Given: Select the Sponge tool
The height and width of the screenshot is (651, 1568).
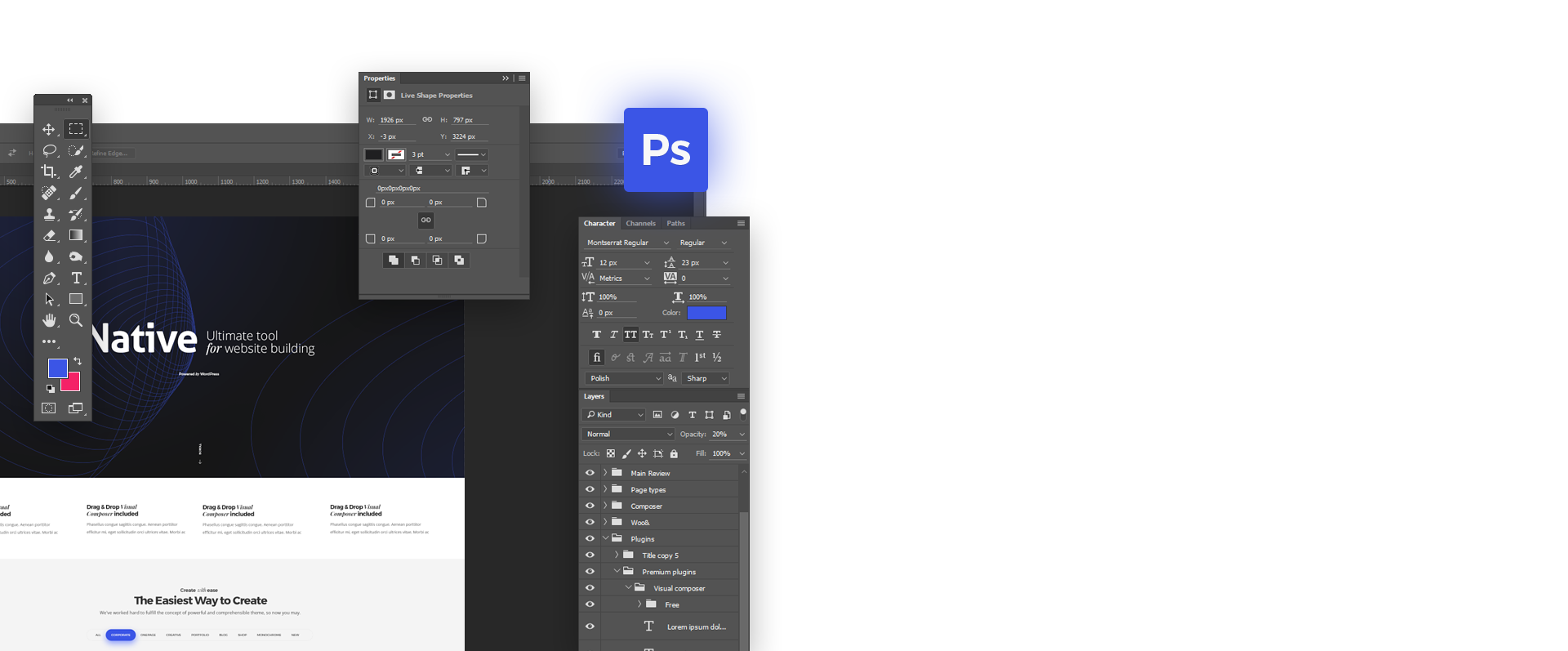Looking at the screenshot, I should coord(76,256).
